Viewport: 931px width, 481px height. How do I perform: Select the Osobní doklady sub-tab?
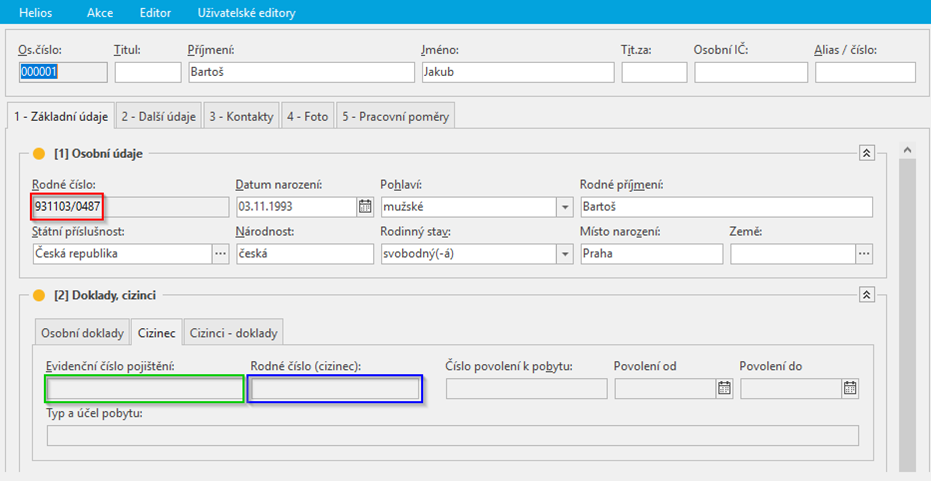click(x=83, y=333)
